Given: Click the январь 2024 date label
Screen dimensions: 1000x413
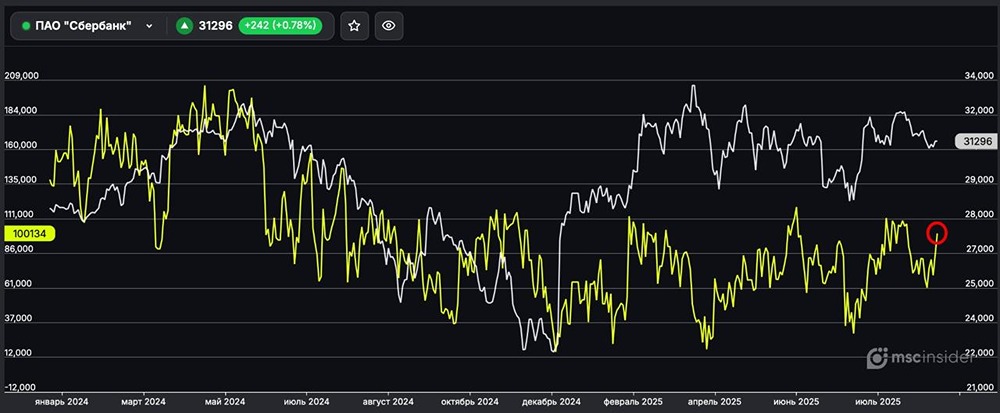Looking at the screenshot, I should [x=62, y=402].
